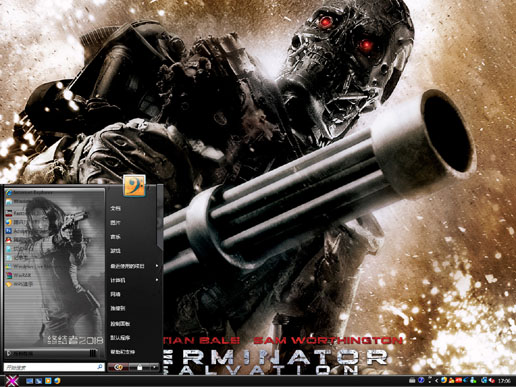Open 帮助和支持 (Help and Support) item

click(x=123, y=352)
